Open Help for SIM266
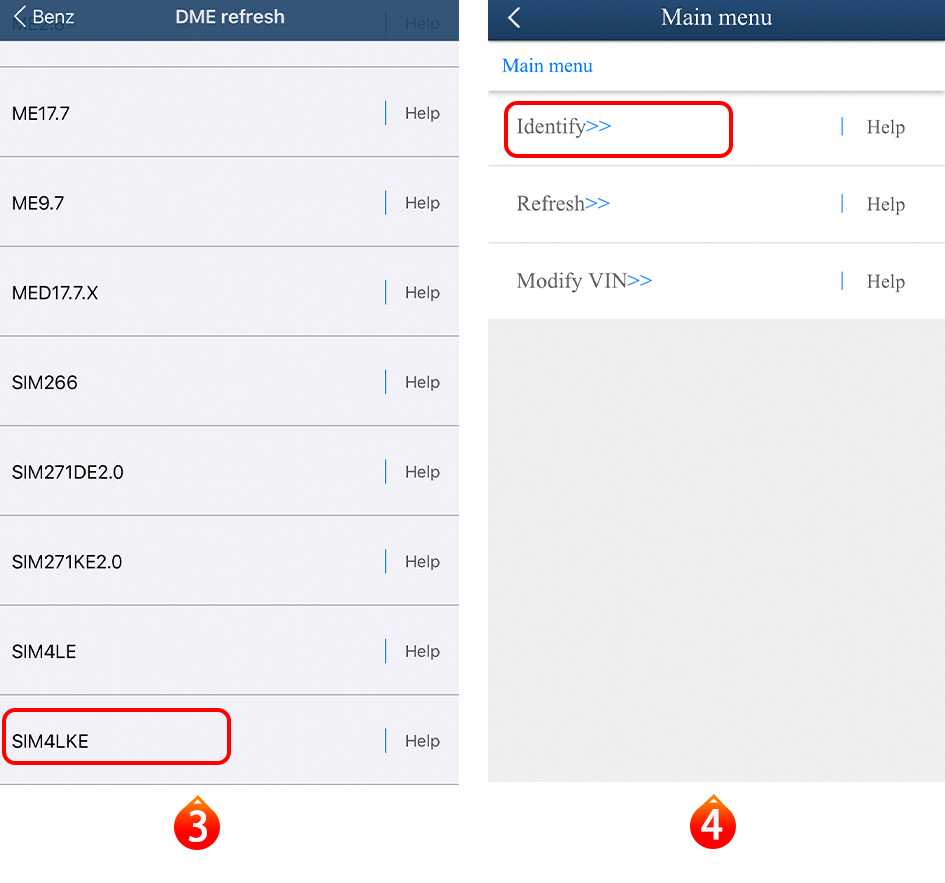The image size is (945, 883). click(x=422, y=382)
